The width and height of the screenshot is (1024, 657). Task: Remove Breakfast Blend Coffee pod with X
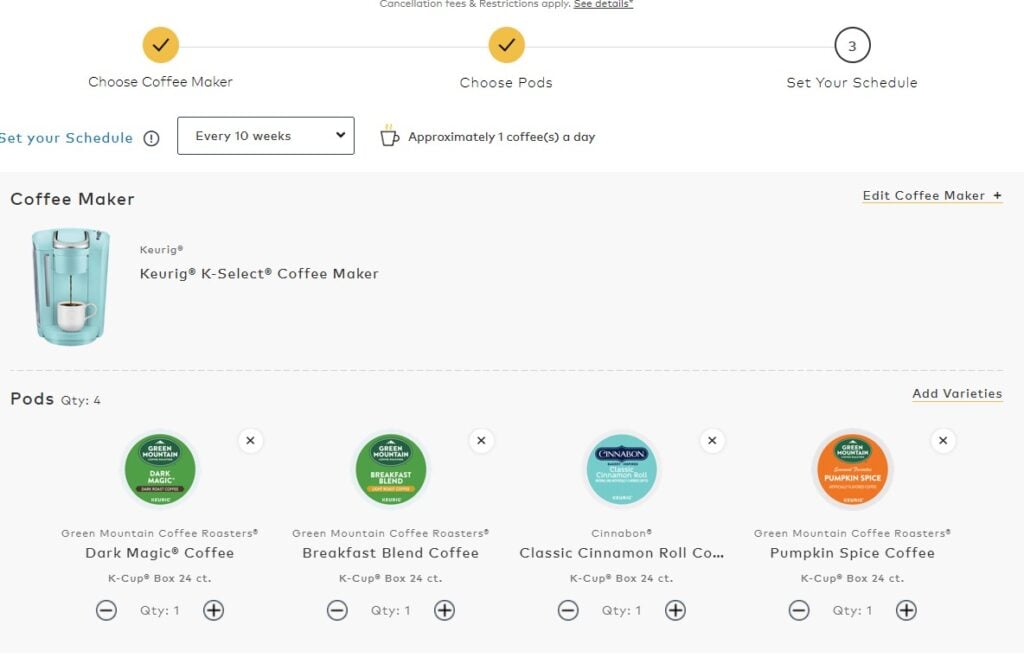tap(481, 440)
